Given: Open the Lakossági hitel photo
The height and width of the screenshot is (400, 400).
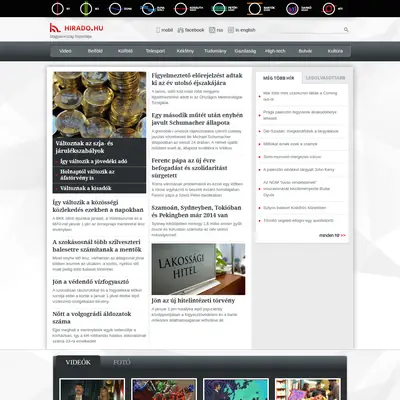Looking at the screenshot, I should 198,269.
